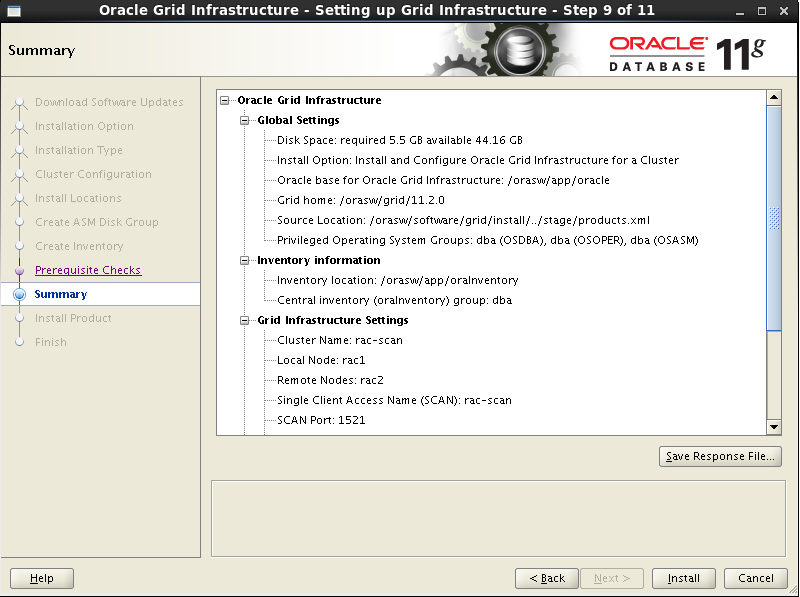The width and height of the screenshot is (800, 597).
Task: Click the Install Product step label
Action: tap(73, 318)
